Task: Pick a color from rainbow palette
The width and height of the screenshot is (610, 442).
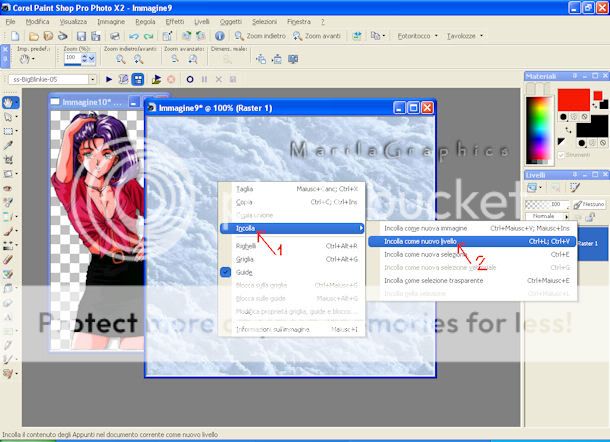Action: pyautogui.click(x=539, y=129)
